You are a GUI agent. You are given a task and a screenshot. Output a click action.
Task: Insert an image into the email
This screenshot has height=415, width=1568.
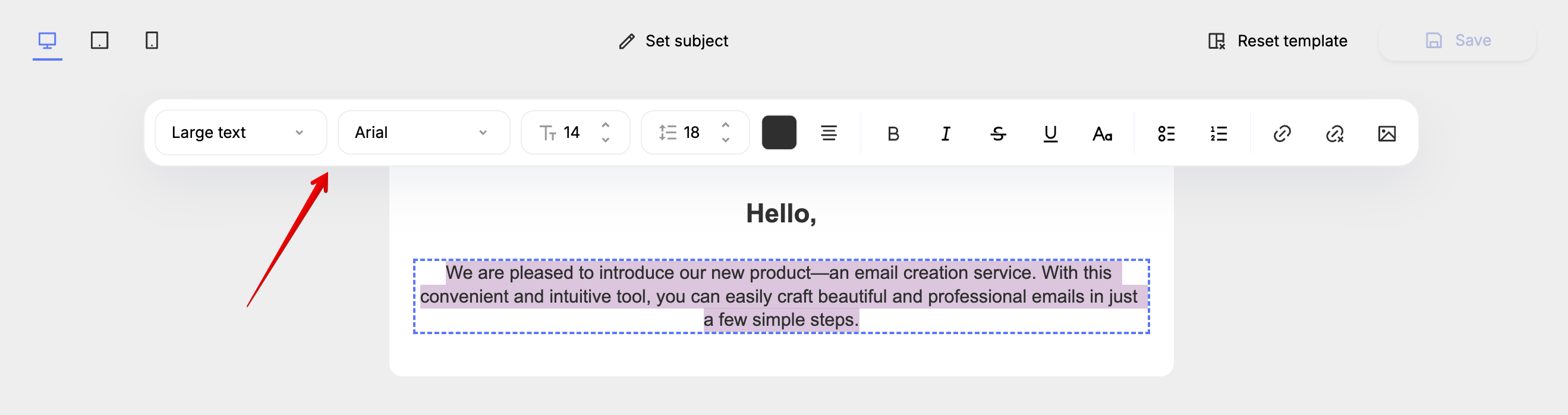point(1387,133)
